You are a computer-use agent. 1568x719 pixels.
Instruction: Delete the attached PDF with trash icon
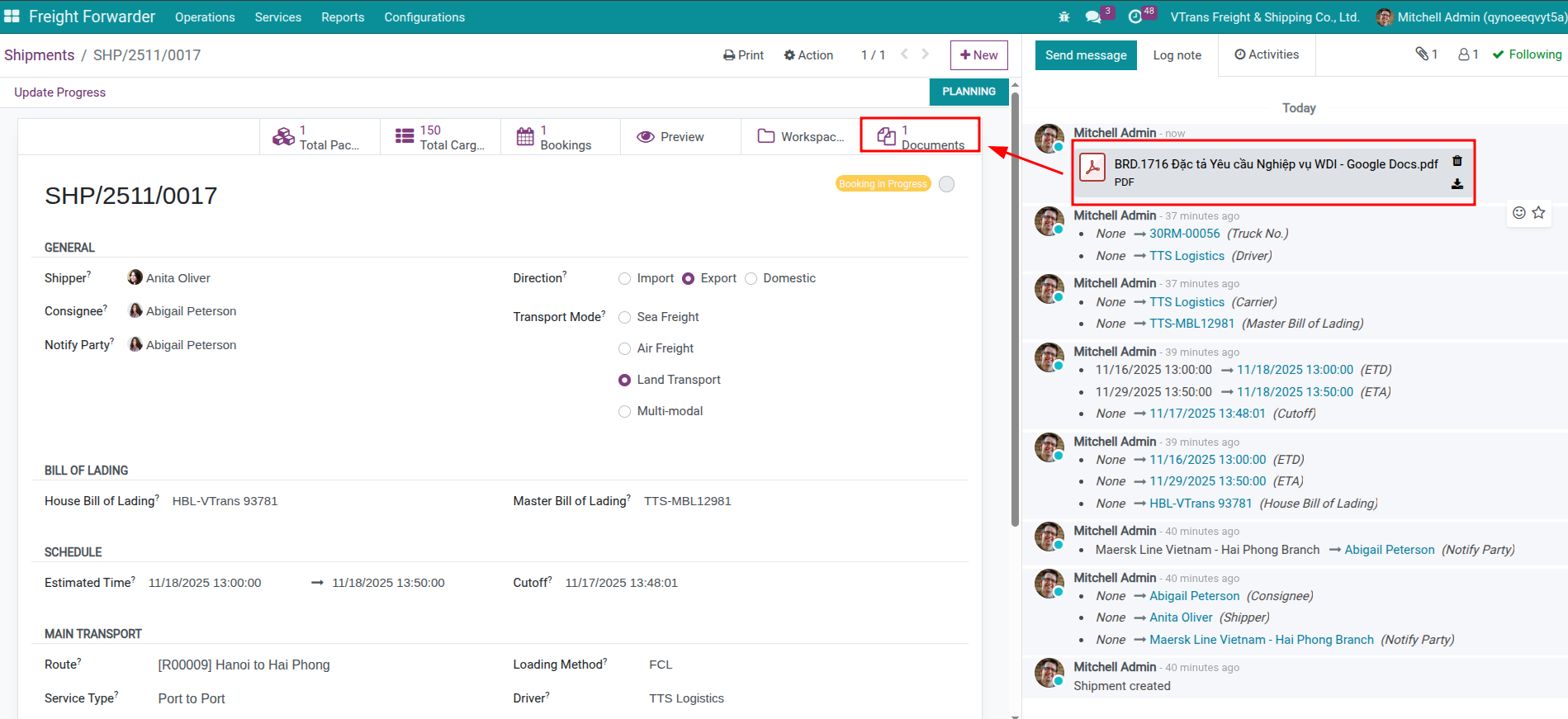click(x=1457, y=161)
